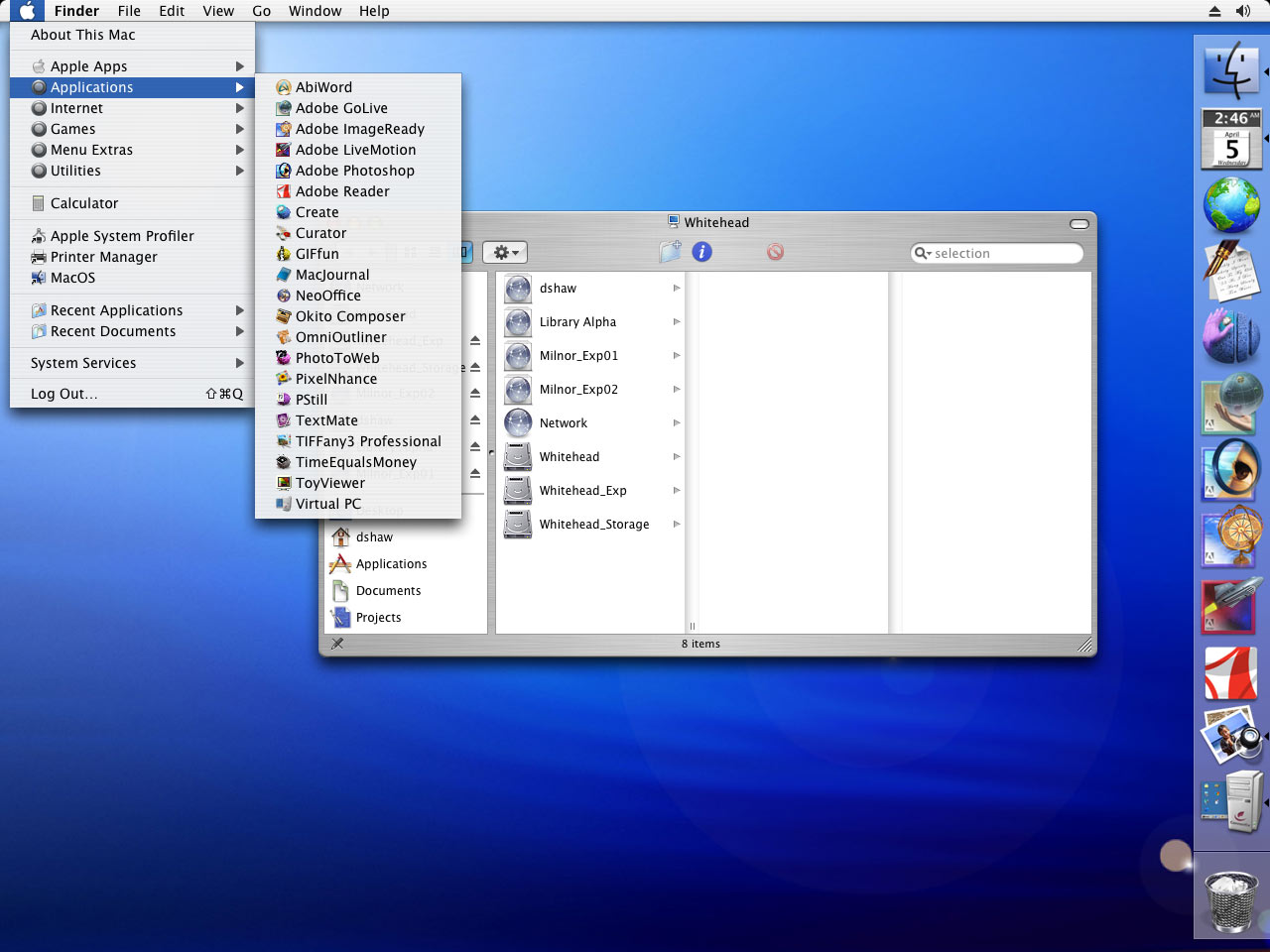Expand Recent Documents submenu
Screen dimensions: 1270x952
pos(132,331)
